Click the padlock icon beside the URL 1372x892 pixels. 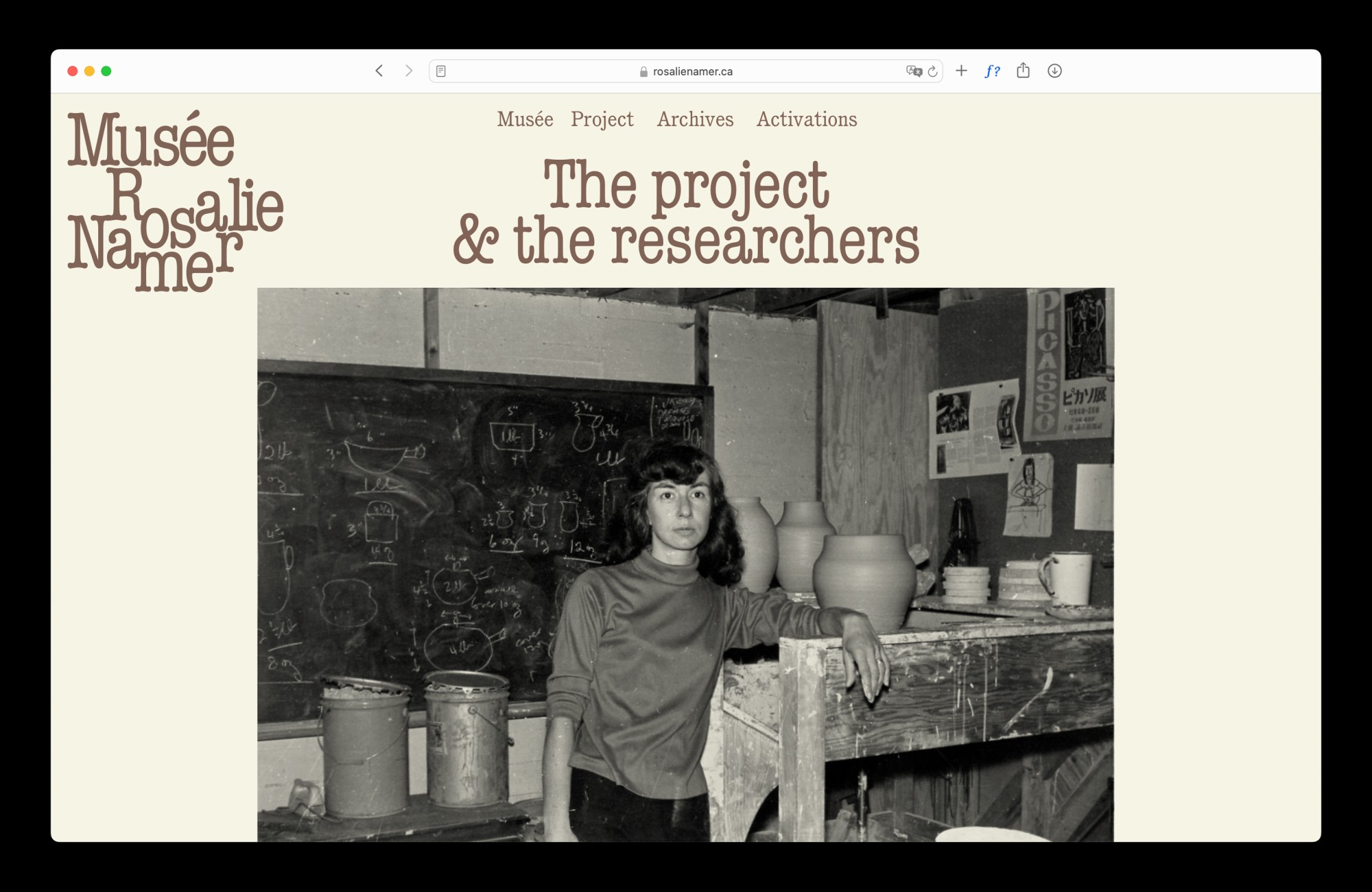(643, 71)
